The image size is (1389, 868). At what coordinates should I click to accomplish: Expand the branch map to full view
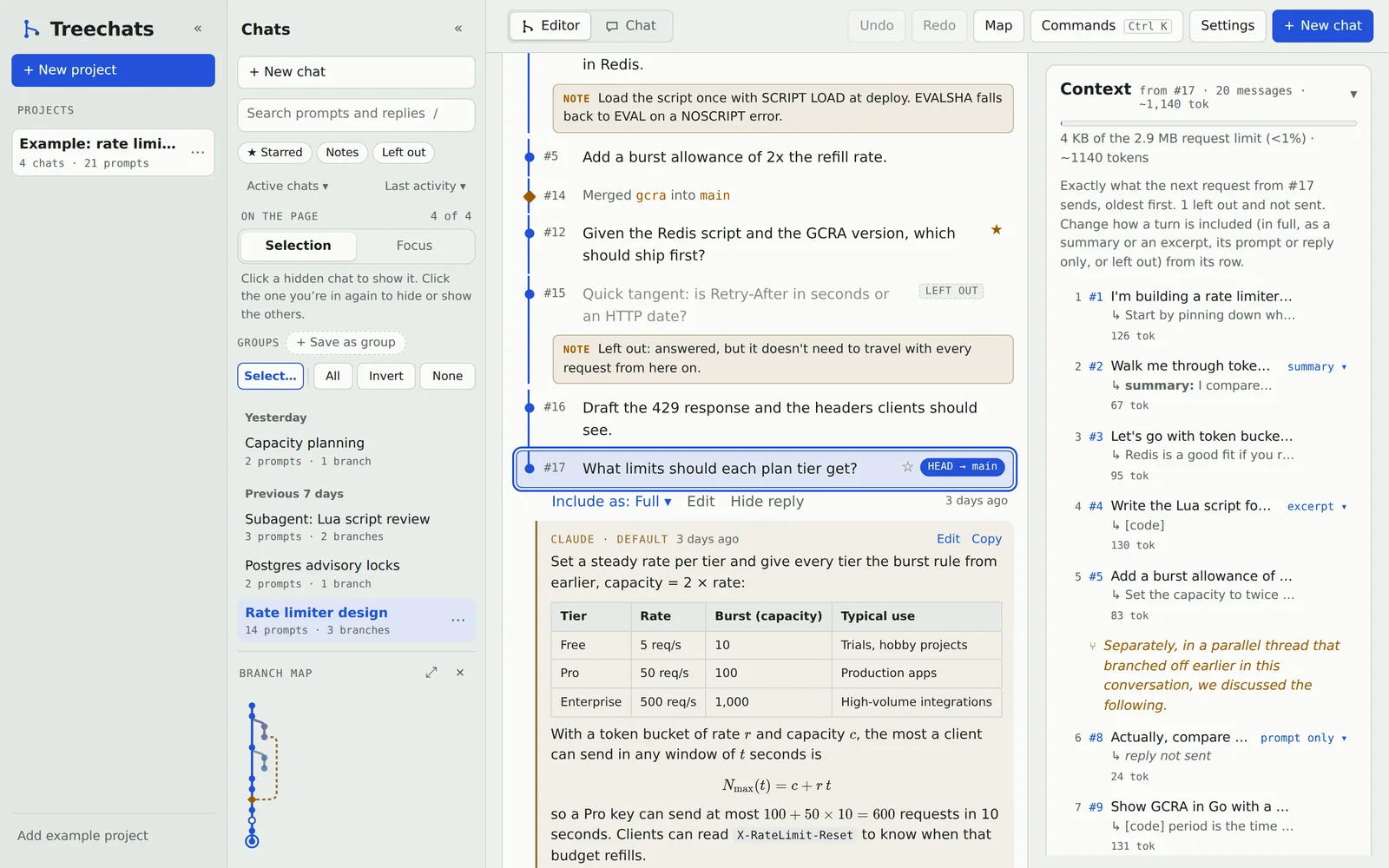(x=431, y=673)
